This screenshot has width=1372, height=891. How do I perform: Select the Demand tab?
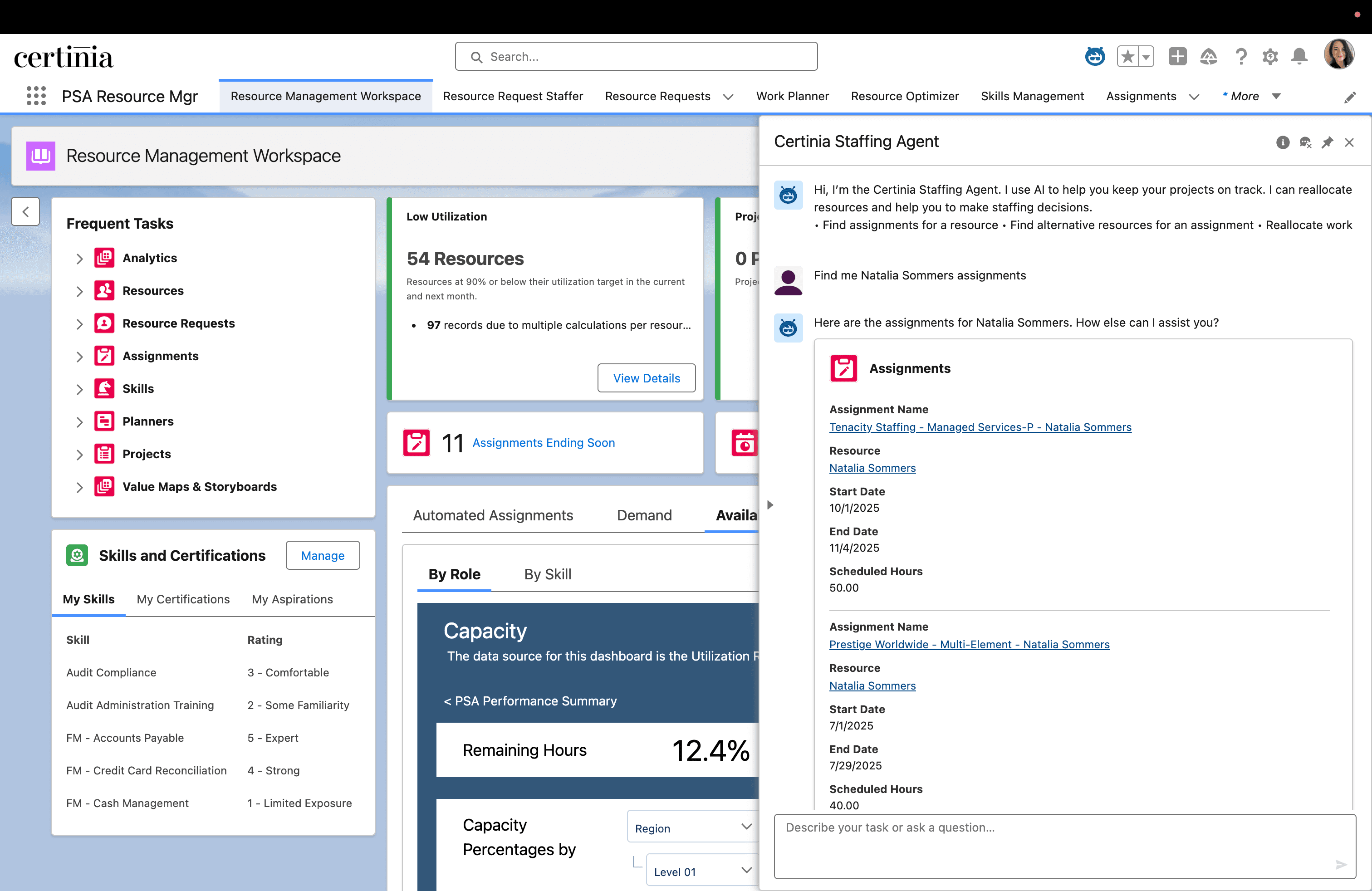tap(644, 515)
